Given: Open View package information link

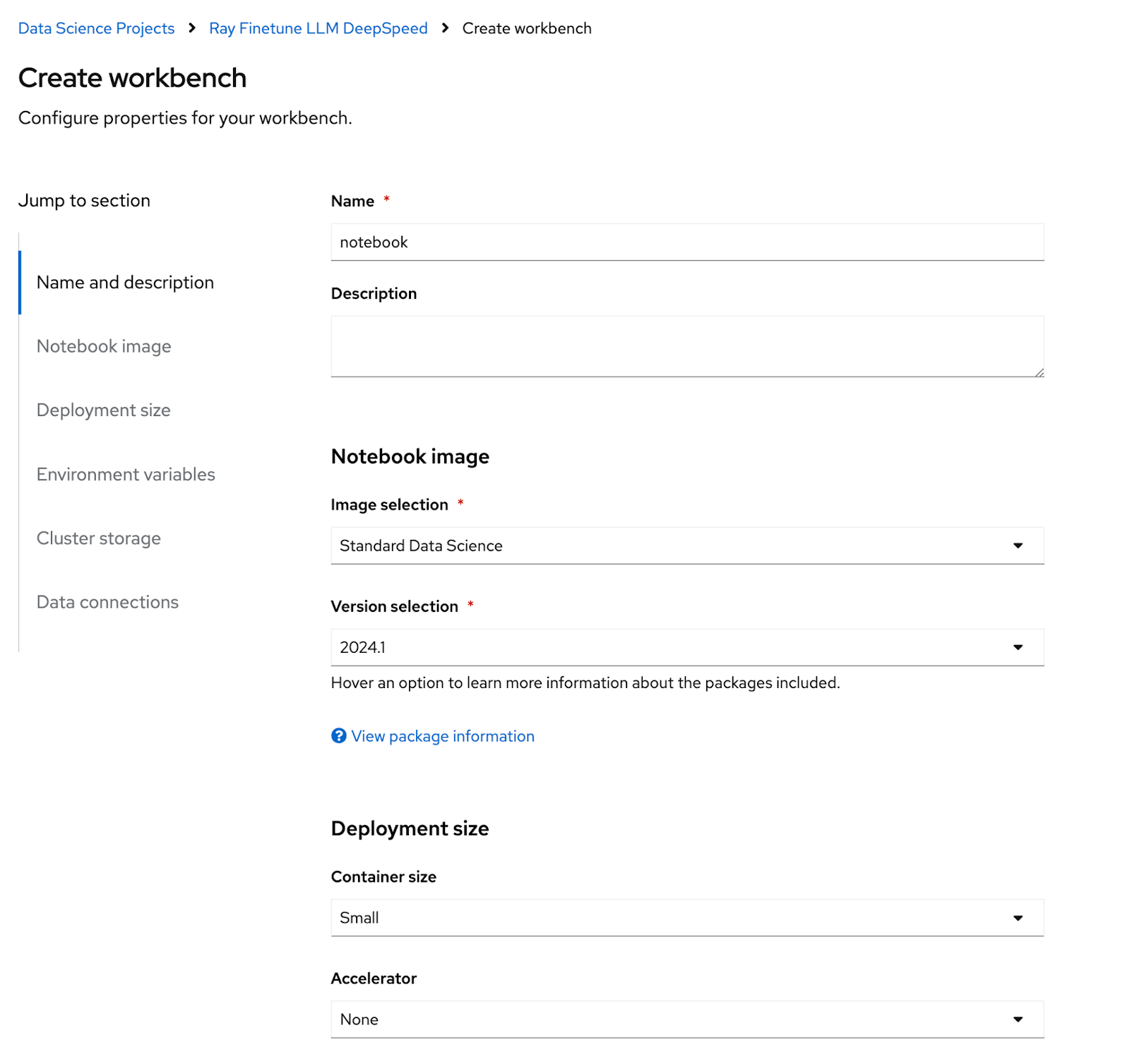Looking at the screenshot, I should click(x=443, y=736).
